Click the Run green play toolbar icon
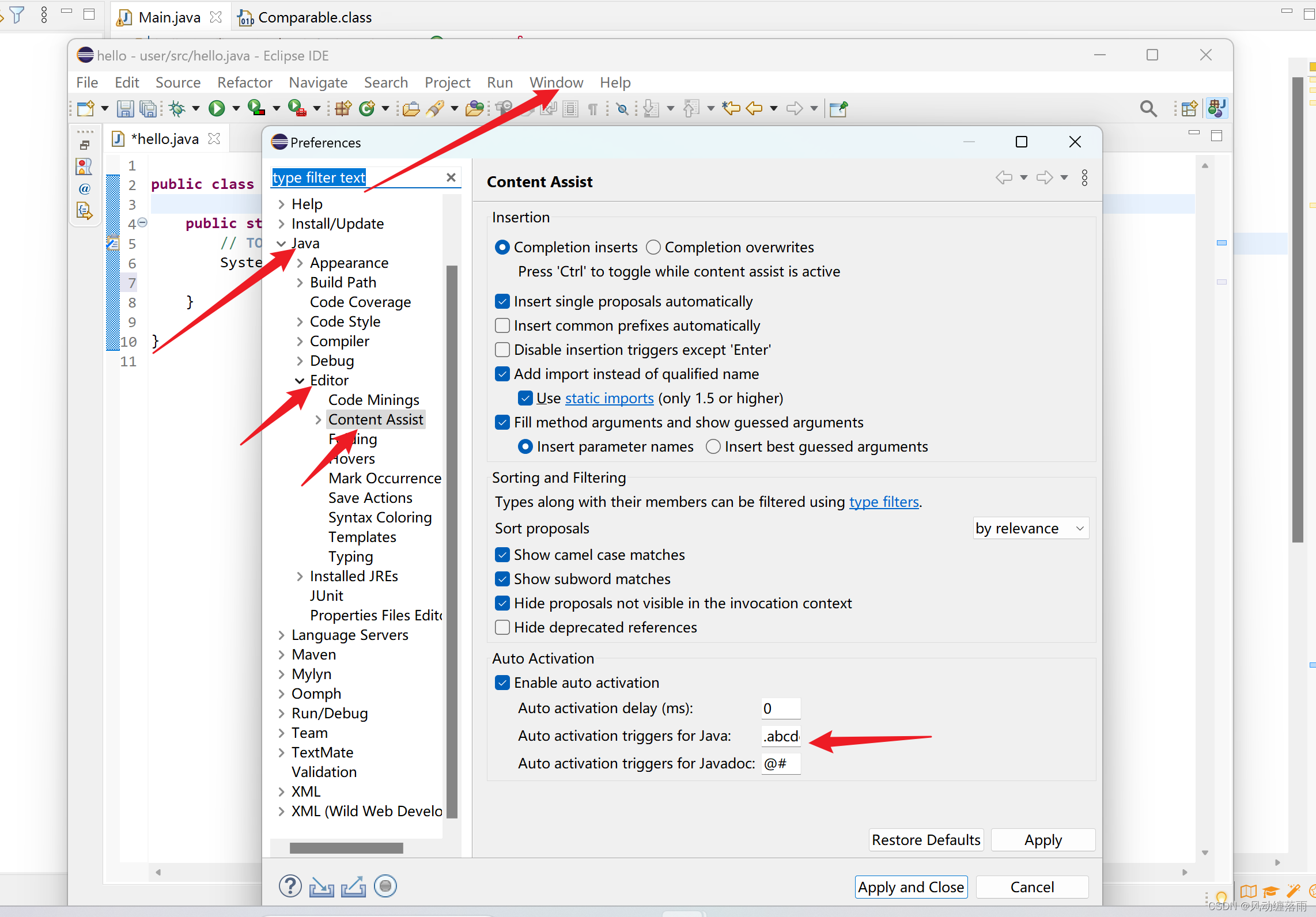 point(217,108)
